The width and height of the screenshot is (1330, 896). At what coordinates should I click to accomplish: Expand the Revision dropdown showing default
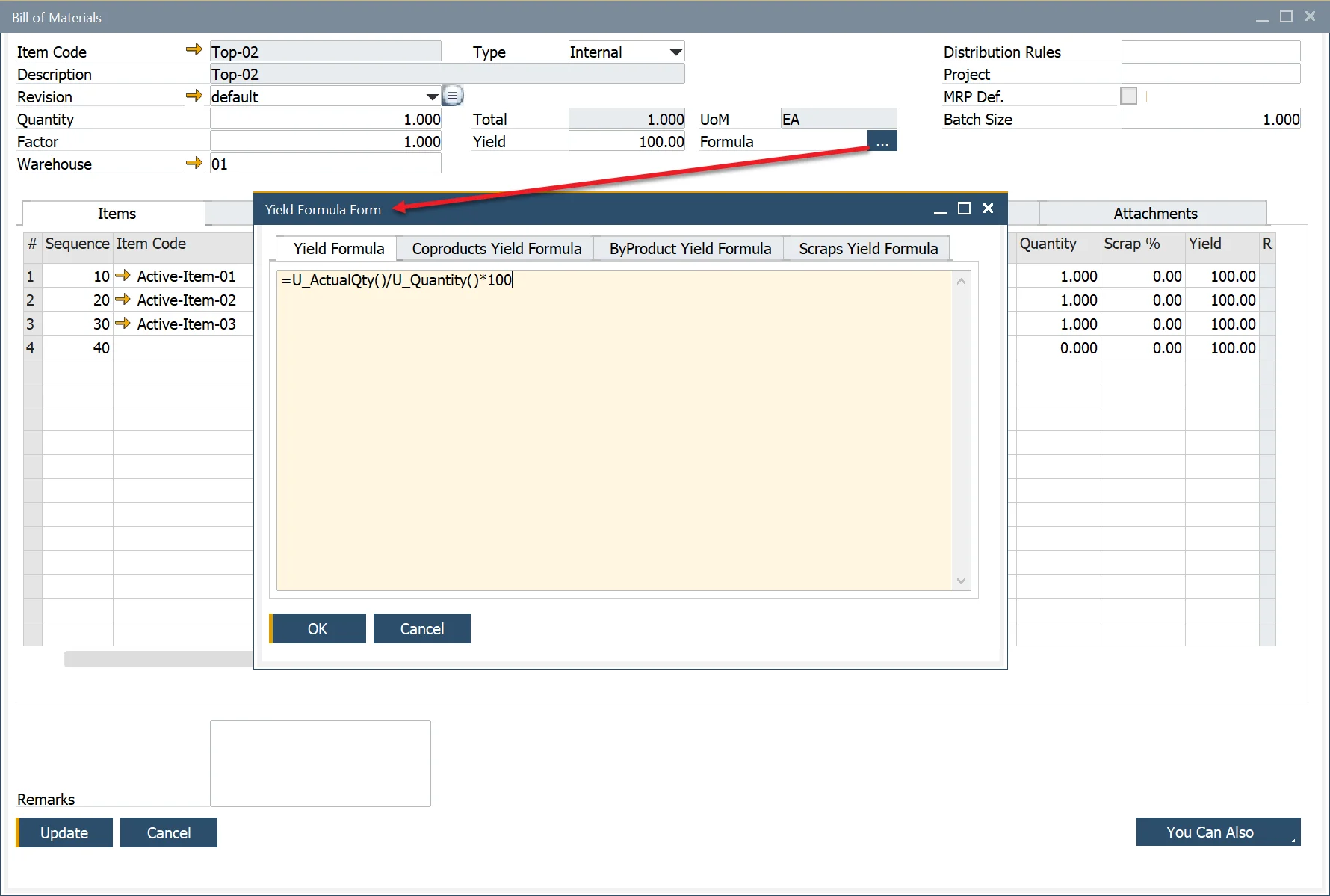pos(432,97)
